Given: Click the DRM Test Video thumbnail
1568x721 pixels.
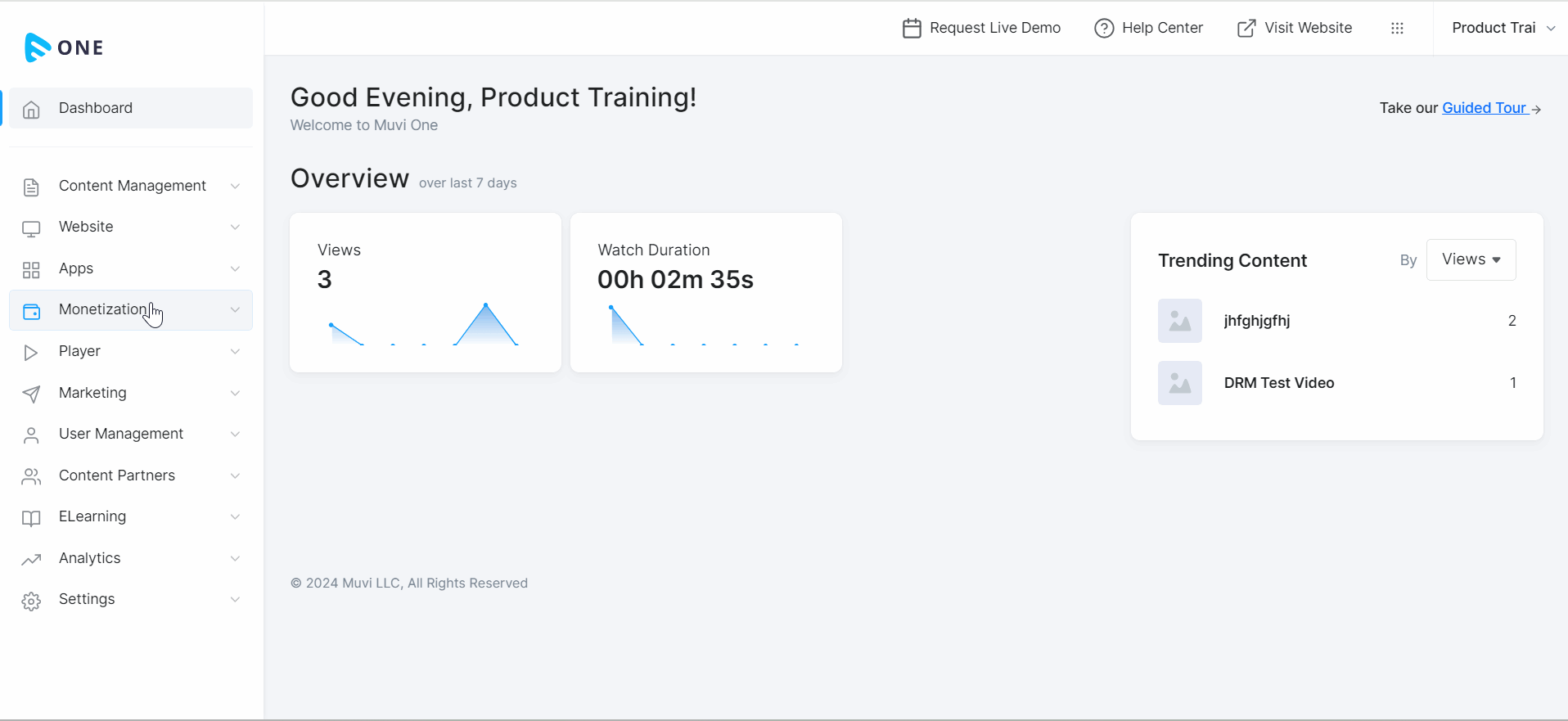Looking at the screenshot, I should coord(1179,383).
